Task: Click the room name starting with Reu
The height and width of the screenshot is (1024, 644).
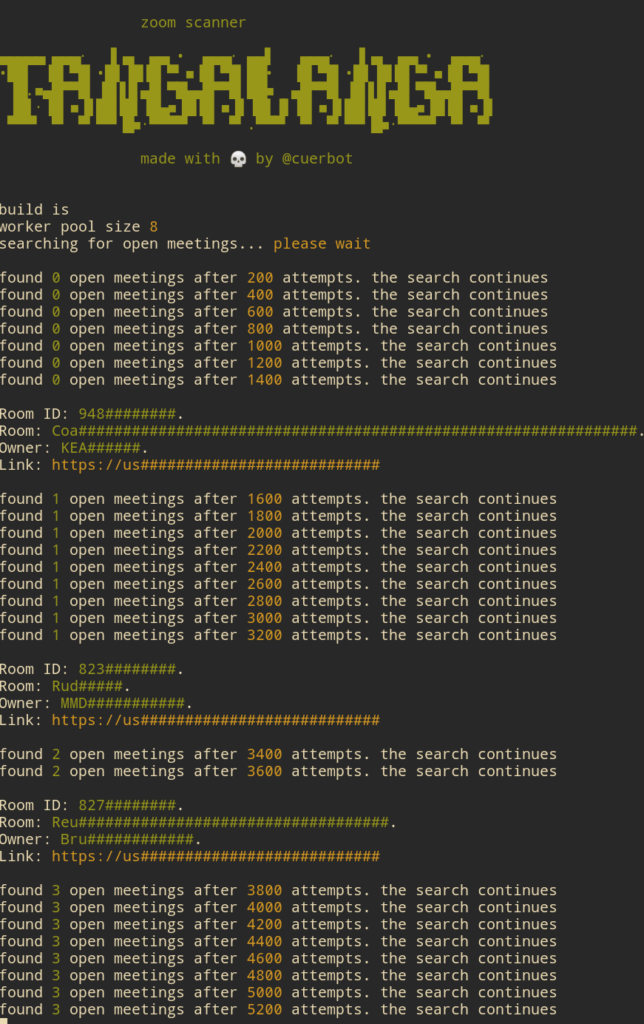Action: click(x=220, y=822)
